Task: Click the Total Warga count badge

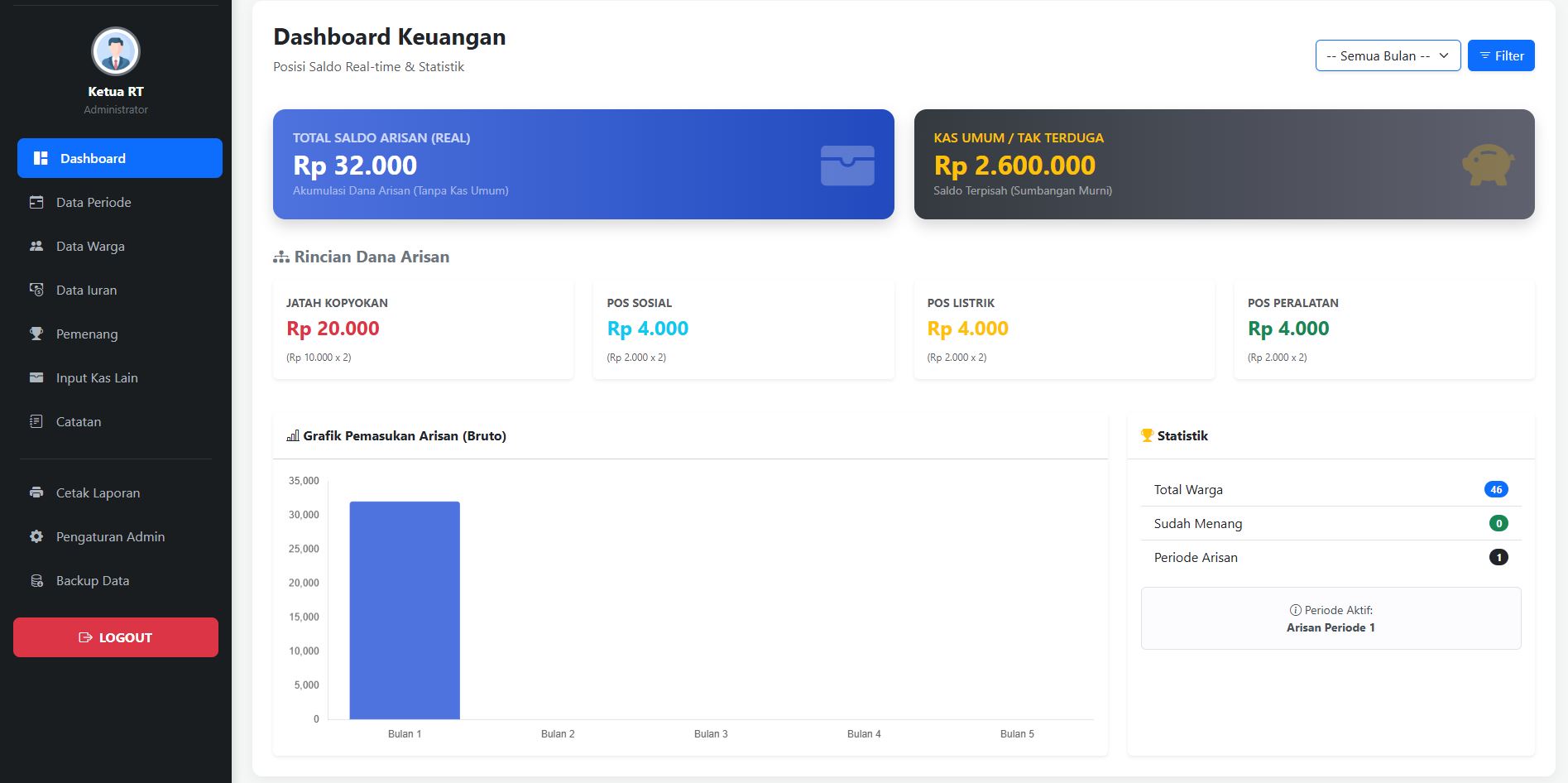Action: click(x=1495, y=489)
